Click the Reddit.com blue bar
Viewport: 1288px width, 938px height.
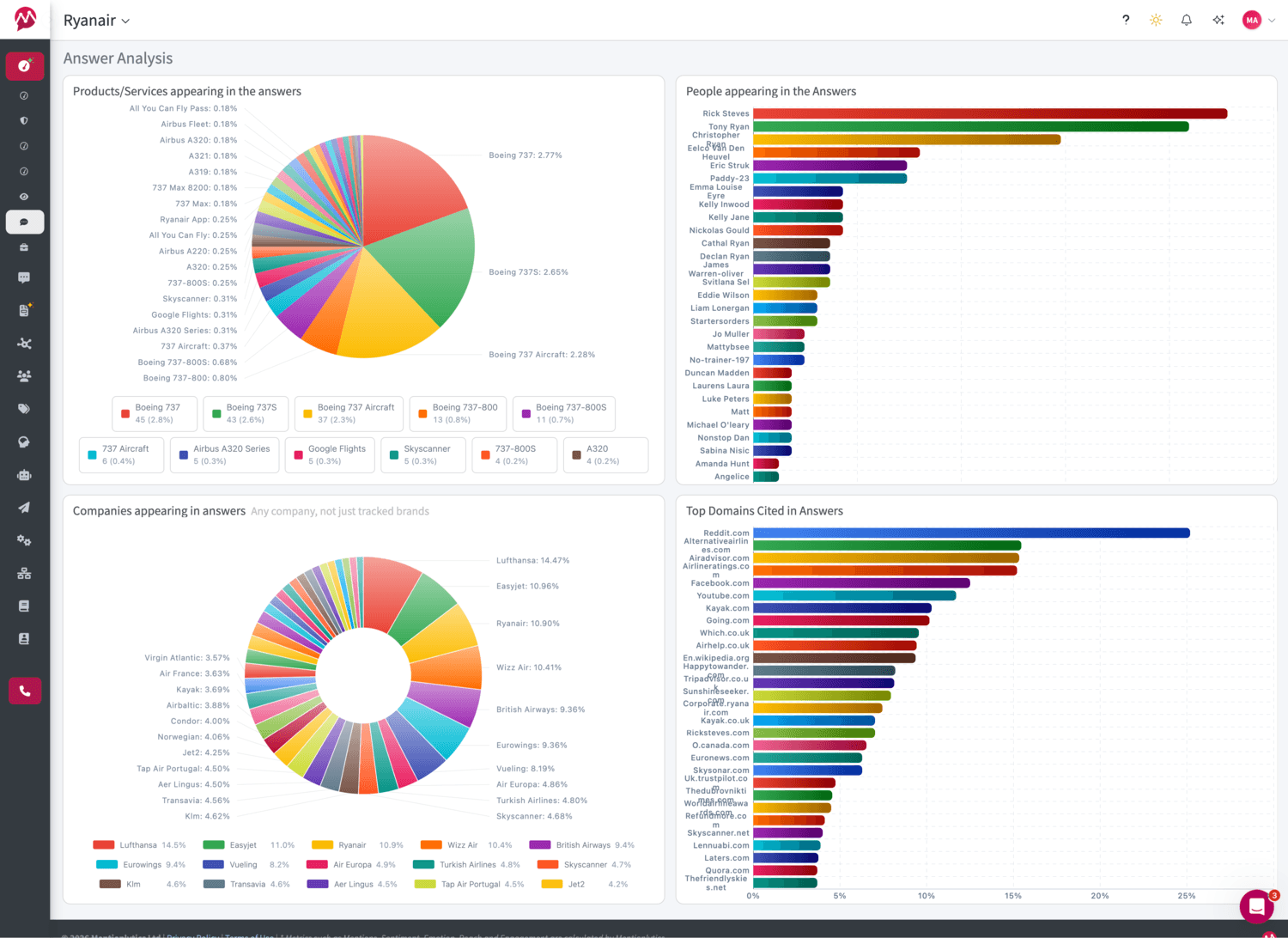(x=971, y=533)
